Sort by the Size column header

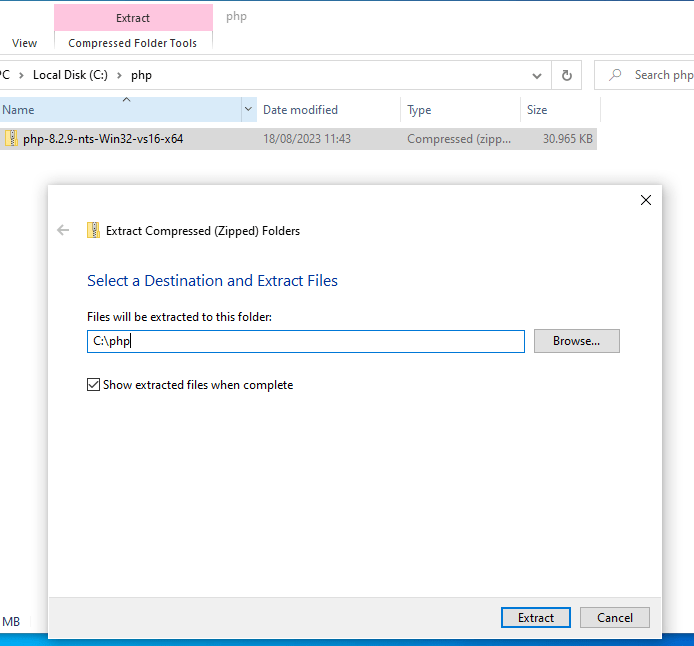560,109
